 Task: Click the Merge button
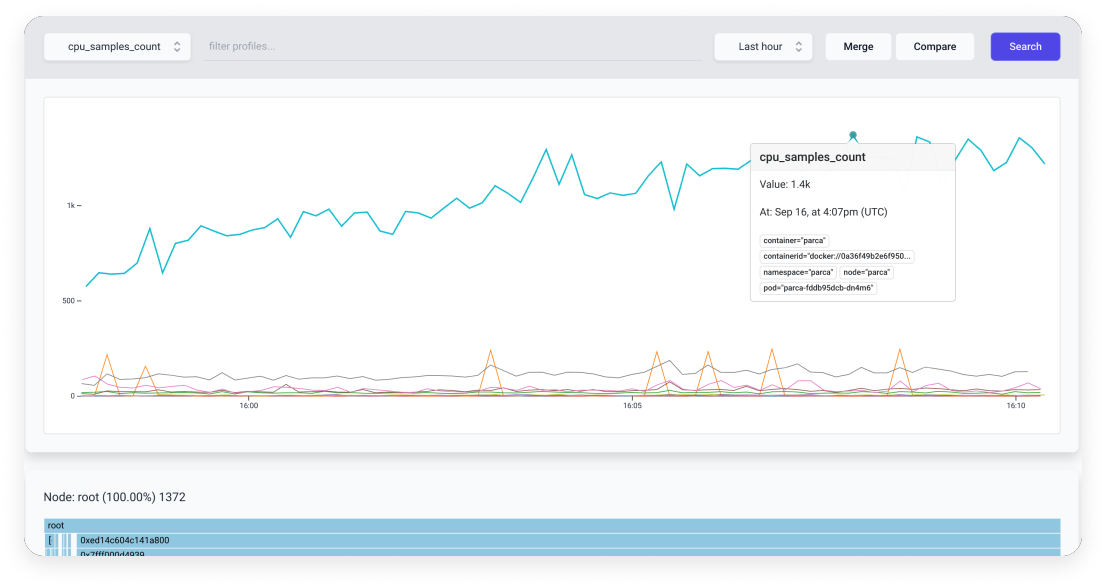[x=858, y=47]
